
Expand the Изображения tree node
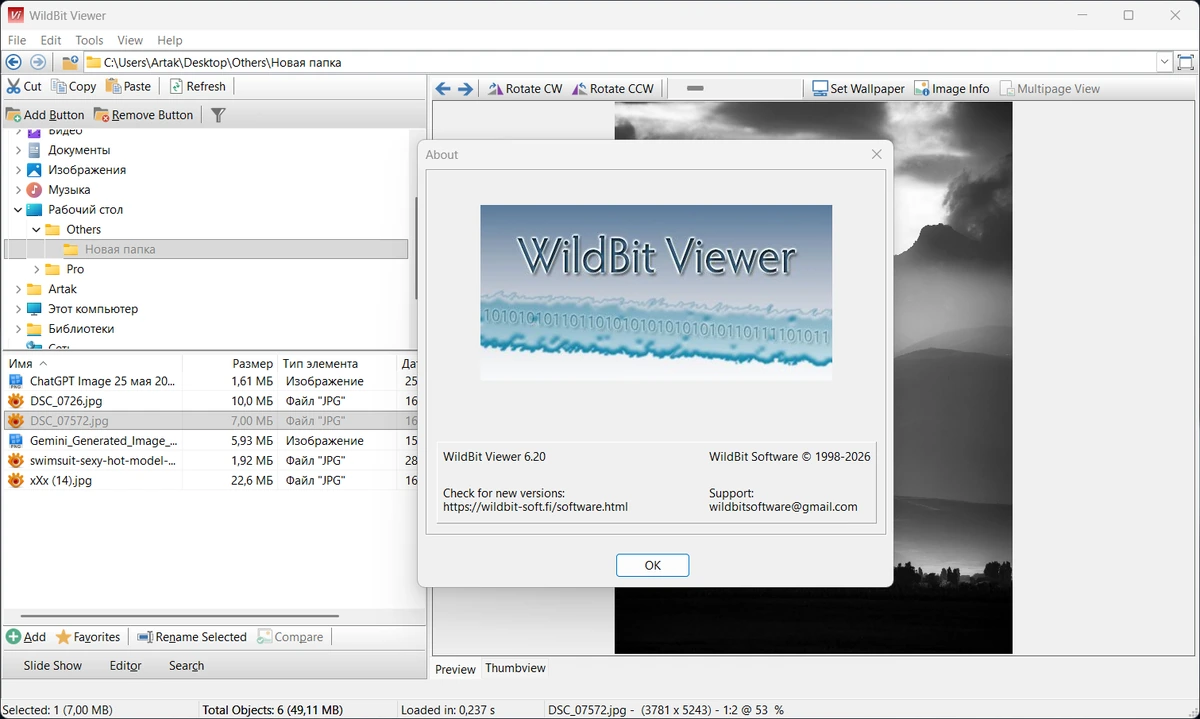pos(18,170)
